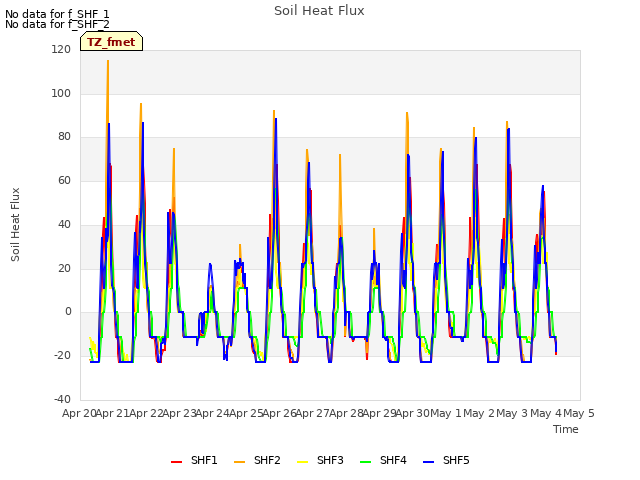Click the blue SHF5 legend swatch
This screenshot has height=480, width=640.
pos(429,462)
